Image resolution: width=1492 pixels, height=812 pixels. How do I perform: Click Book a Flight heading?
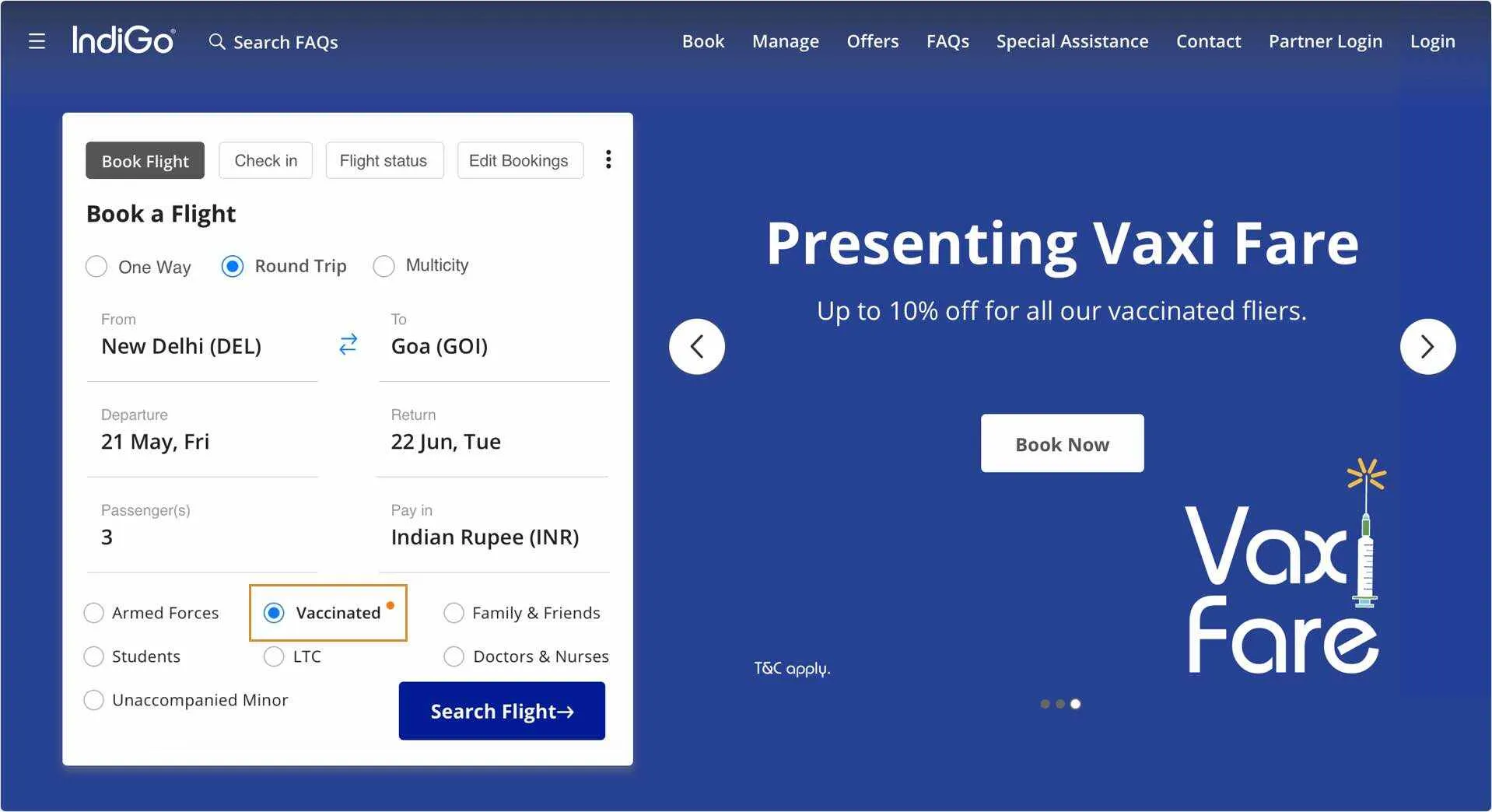pos(161,214)
